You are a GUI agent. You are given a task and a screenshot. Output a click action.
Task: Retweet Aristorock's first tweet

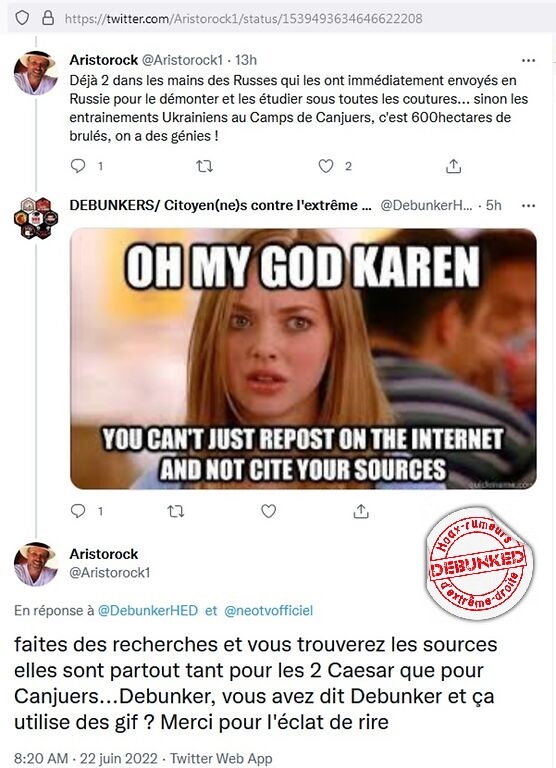point(204,167)
